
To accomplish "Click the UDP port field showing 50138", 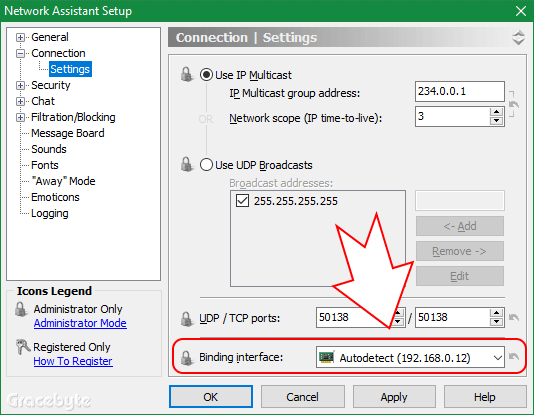I will coord(354,318).
